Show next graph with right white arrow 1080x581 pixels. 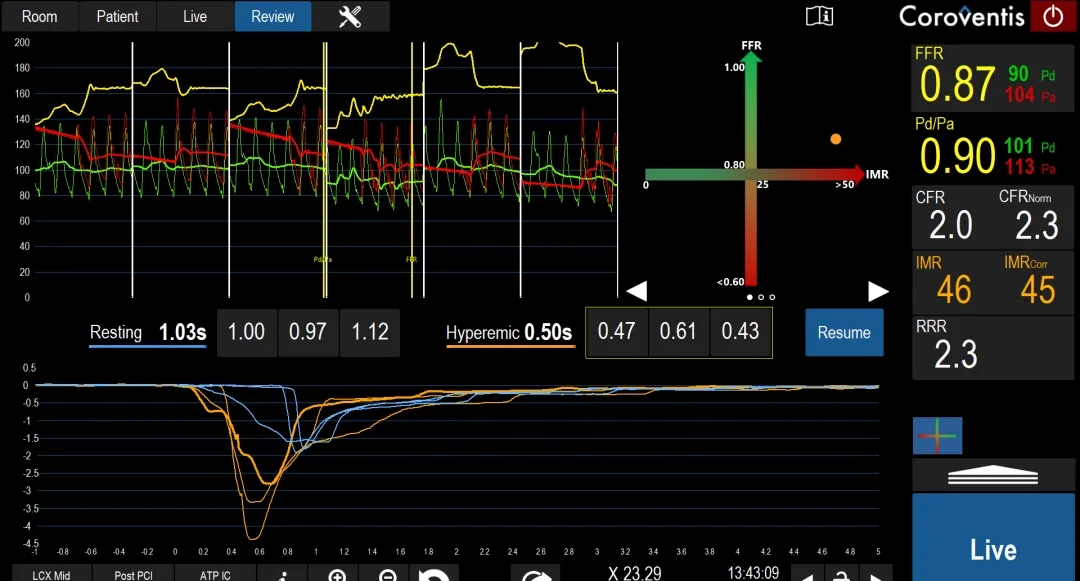coord(878,291)
